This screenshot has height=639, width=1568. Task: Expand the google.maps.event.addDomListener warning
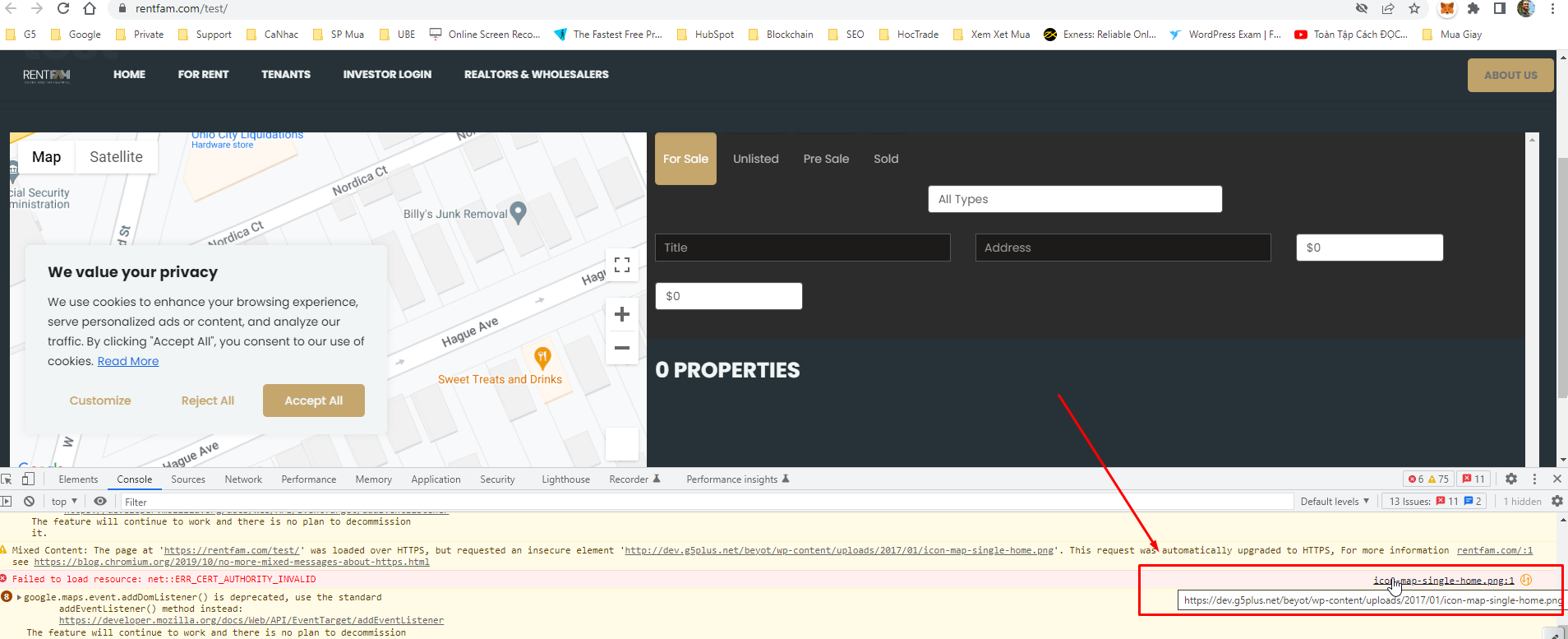pos(19,597)
